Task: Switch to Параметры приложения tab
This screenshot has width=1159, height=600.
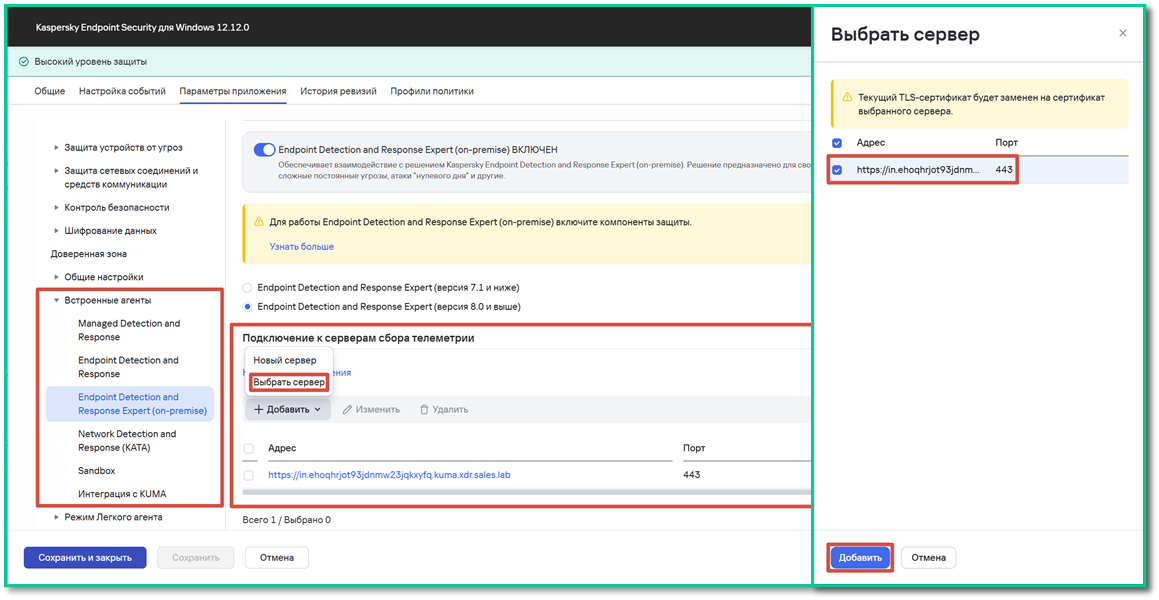Action: [x=233, y=92]
